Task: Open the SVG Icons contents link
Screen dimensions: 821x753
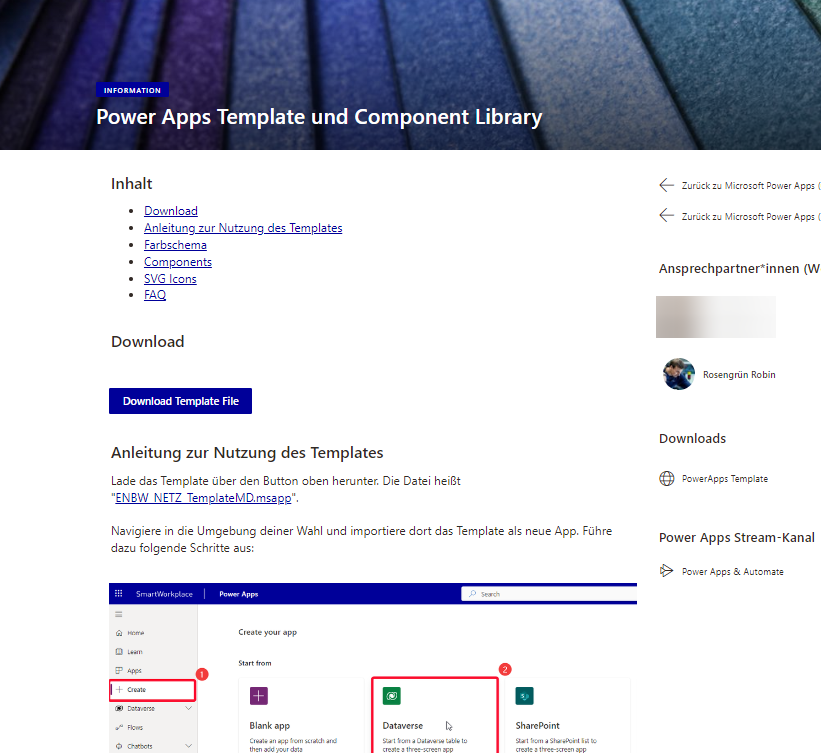Action: (x=170, y=279)
